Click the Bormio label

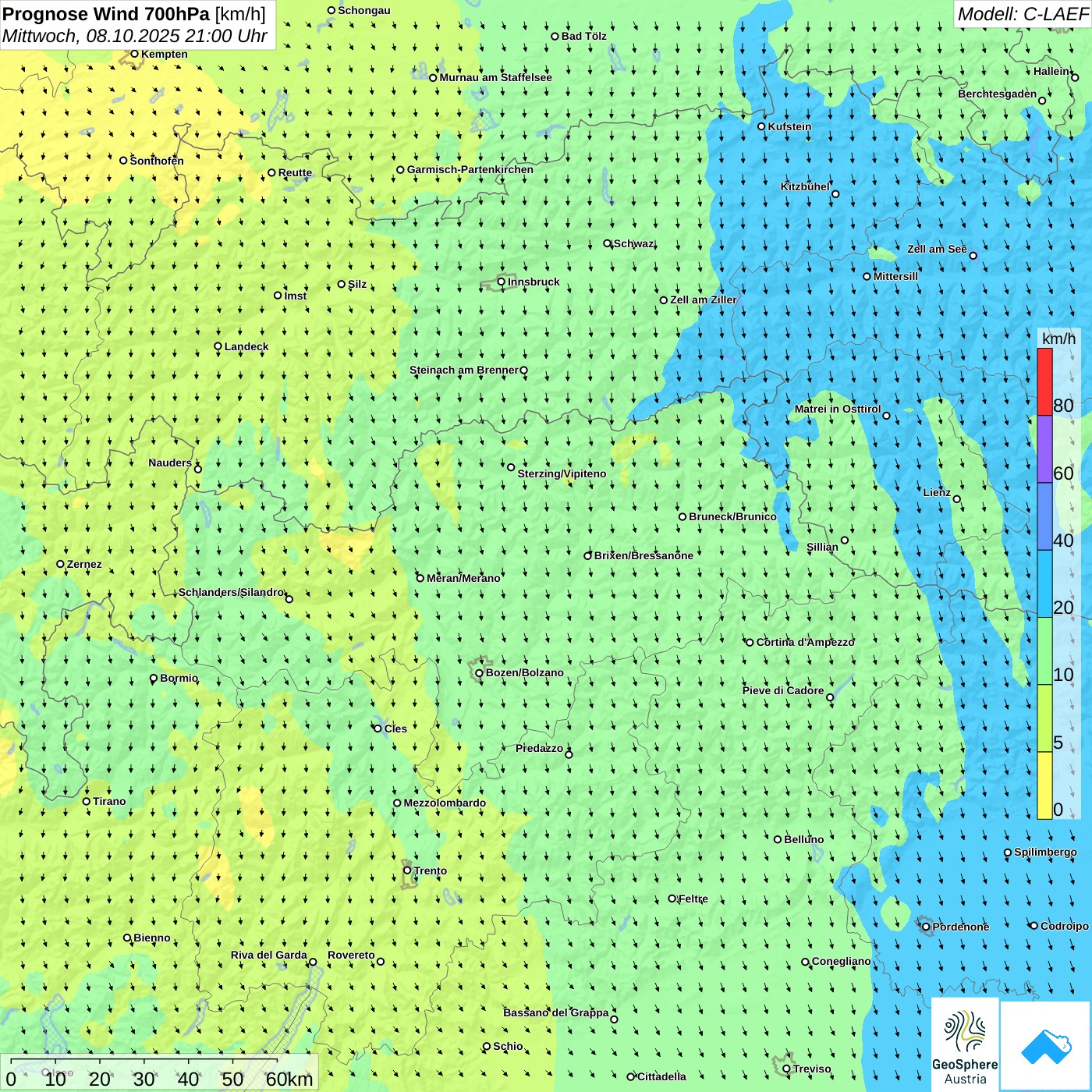coord(179,678)
